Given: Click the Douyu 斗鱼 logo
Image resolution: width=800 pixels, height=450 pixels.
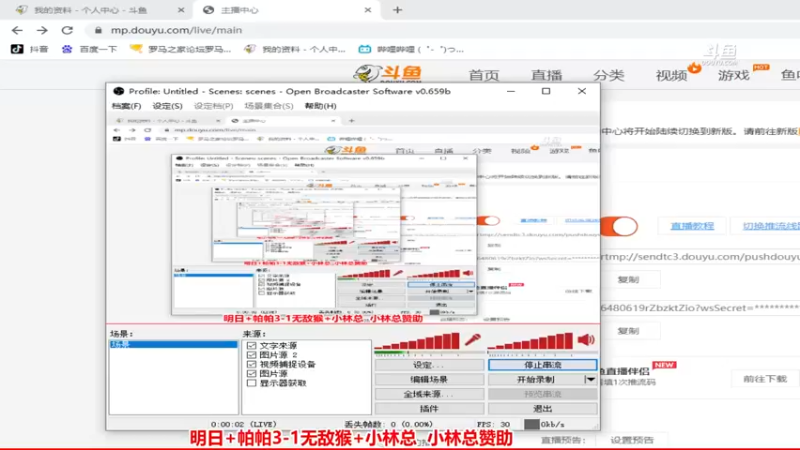Looking at the screenshot, I should [388, 74].
